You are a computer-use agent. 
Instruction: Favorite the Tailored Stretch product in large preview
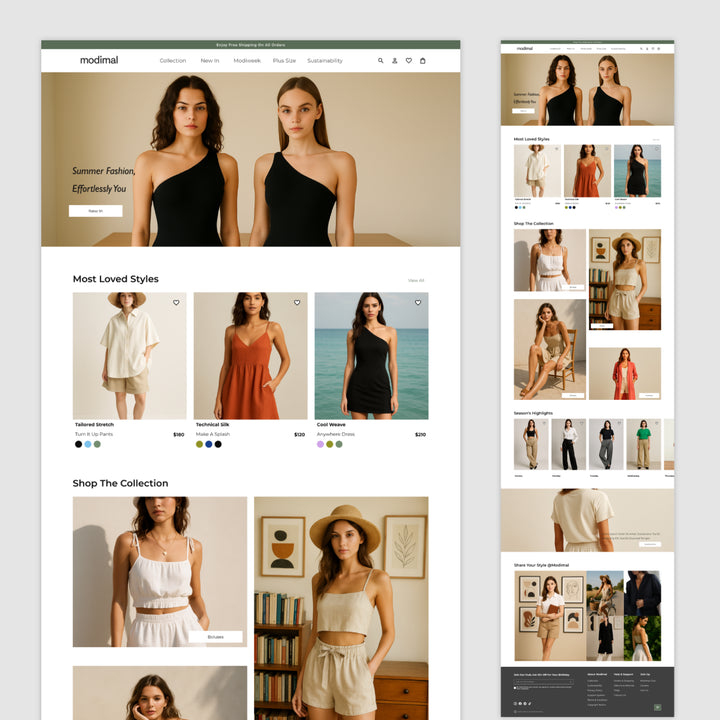pos(176,302)
